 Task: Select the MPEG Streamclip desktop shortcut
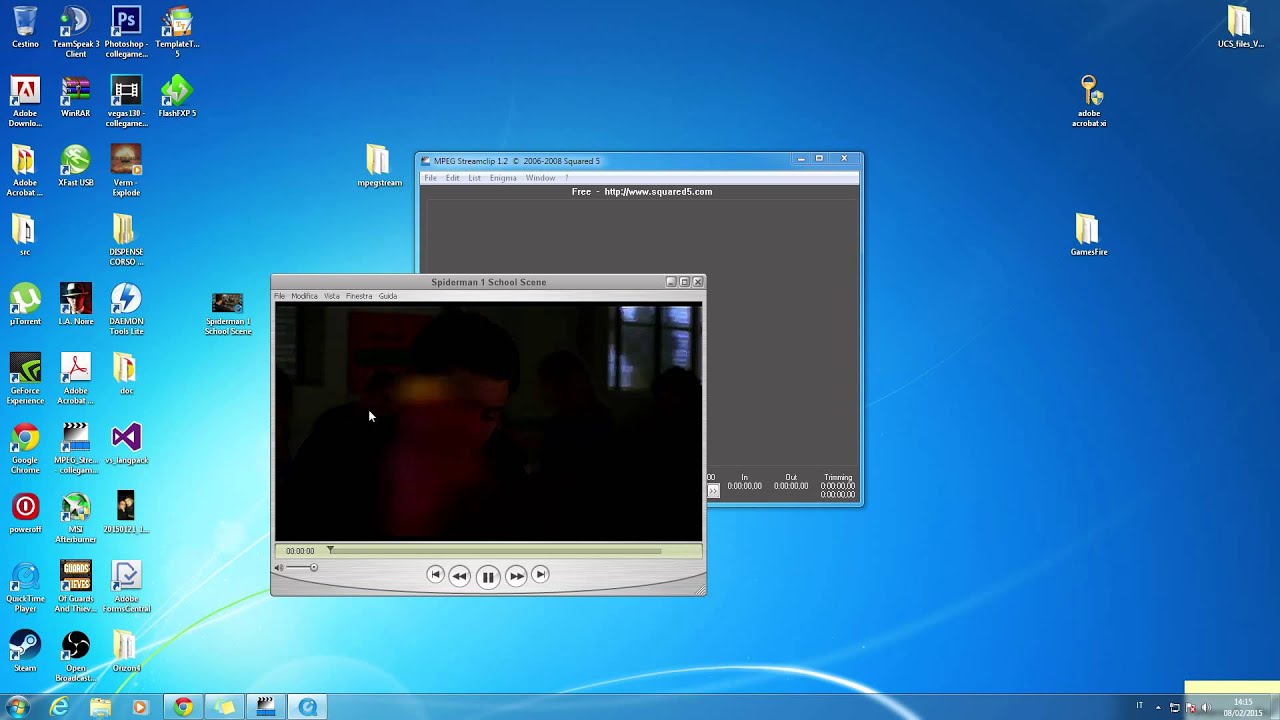[76, 448]
